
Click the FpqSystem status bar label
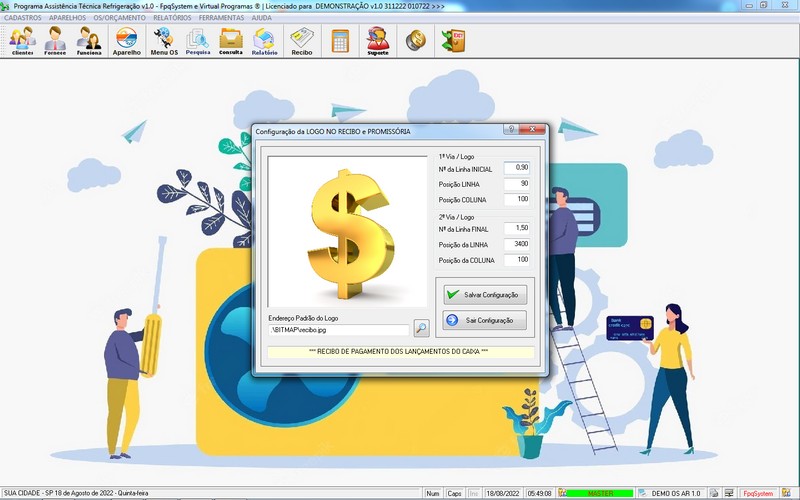pos(758,493)
